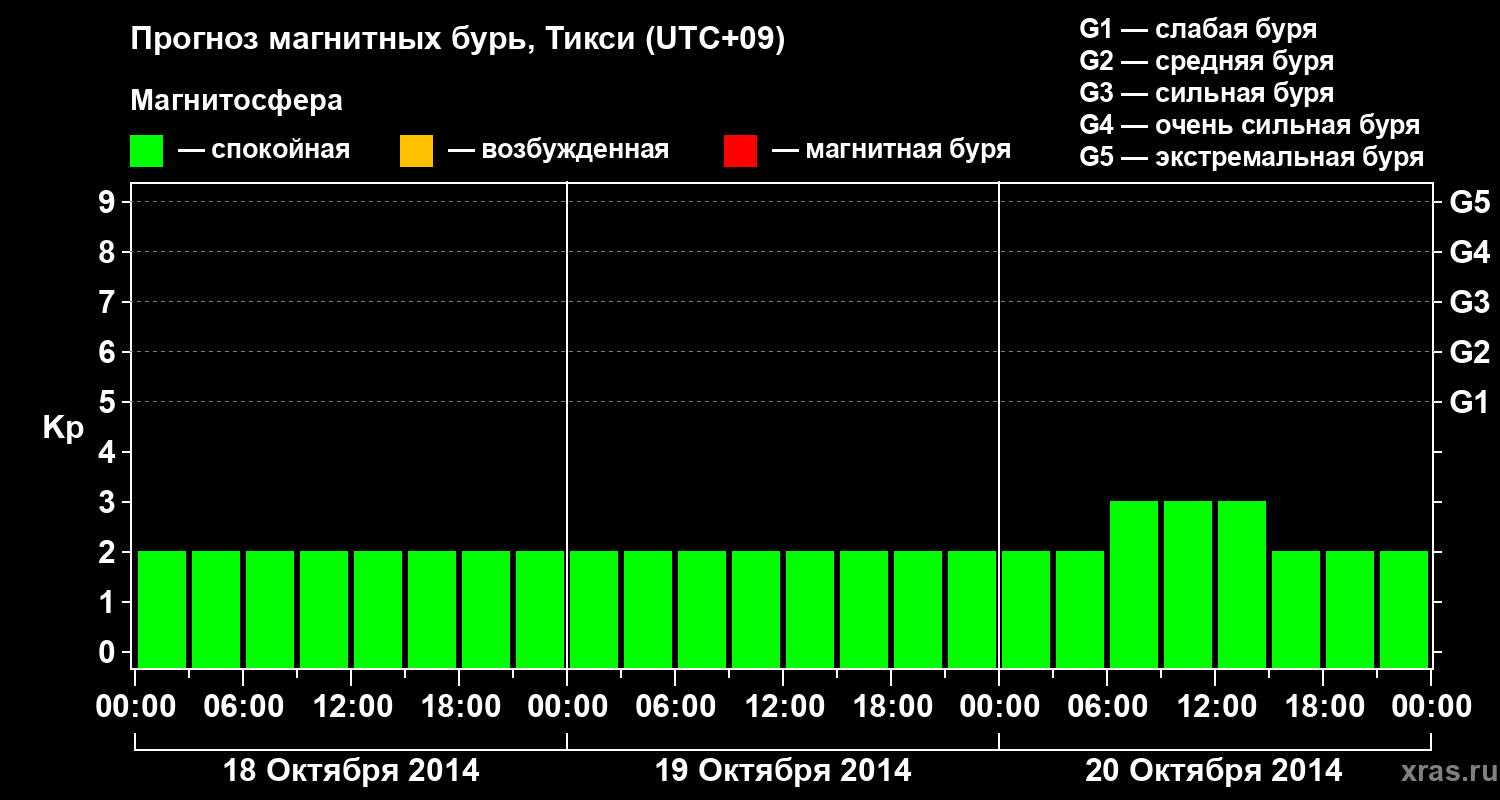Click the right-axis 'G5' label beside Kp 9
The image size is (1500, 800).
[x=1470, y=202]
